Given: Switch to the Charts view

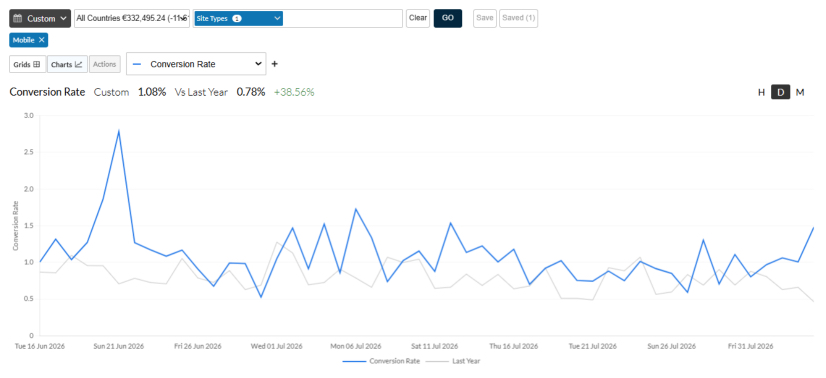Looking at the screenshot, I should (x=67, y=64).
